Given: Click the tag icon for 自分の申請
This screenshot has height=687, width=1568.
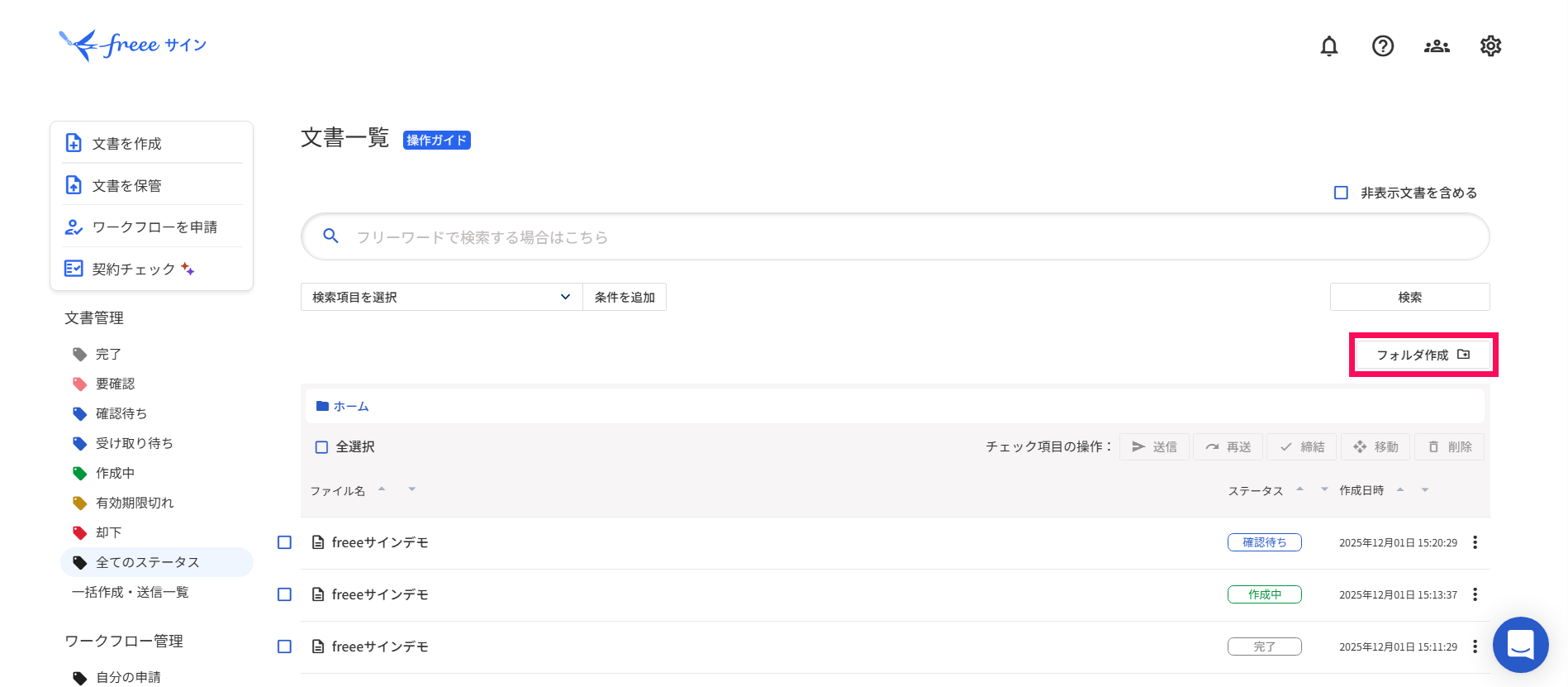Looking at the screenshot, I should pyautogui.click(x=80, y=677).
